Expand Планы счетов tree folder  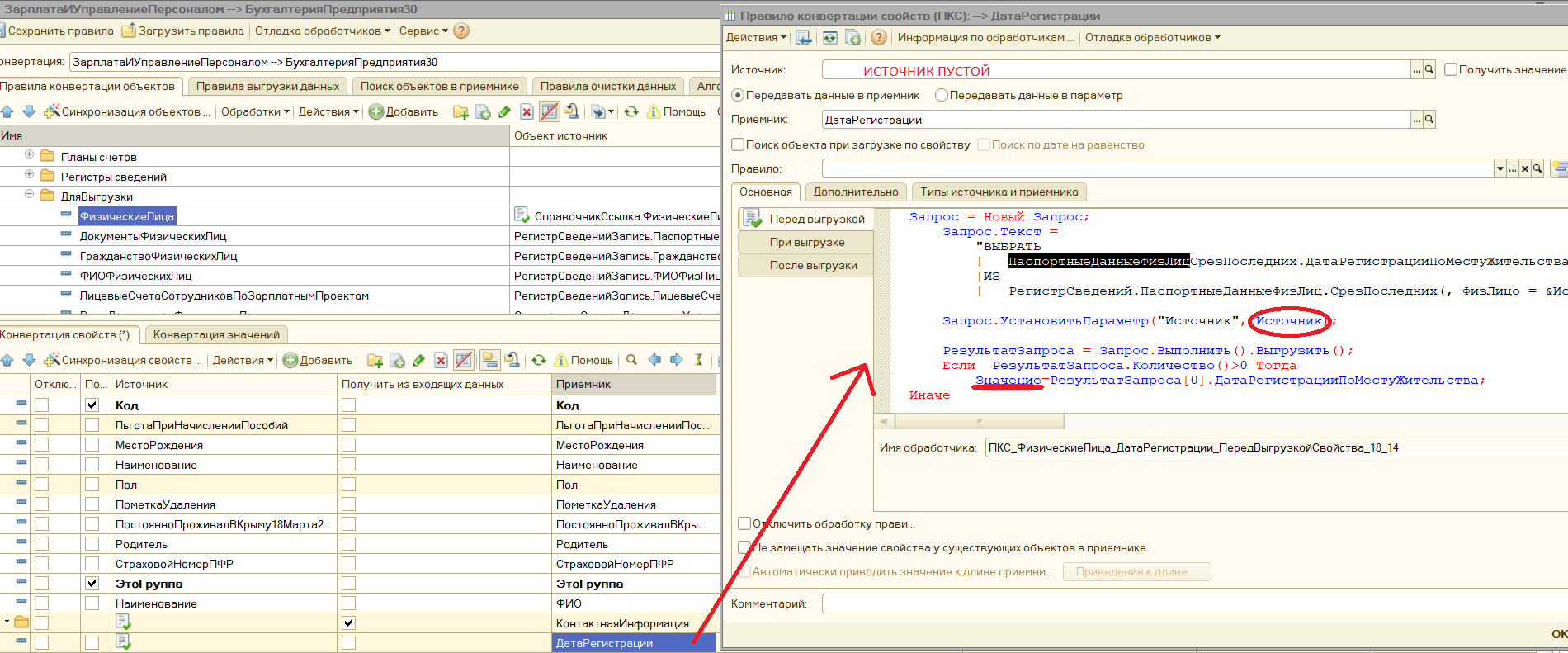pos(30,154)
